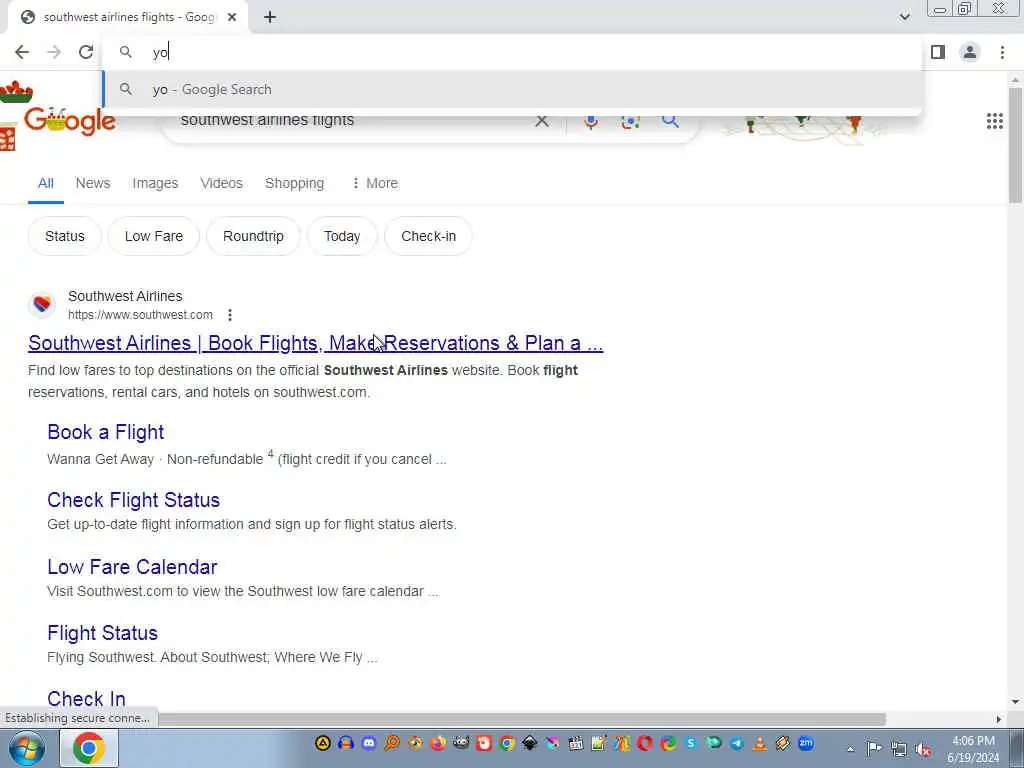The image size is (1024, 768).
Task: Toggle the Chrome side panel
Action: pos(938,52)
